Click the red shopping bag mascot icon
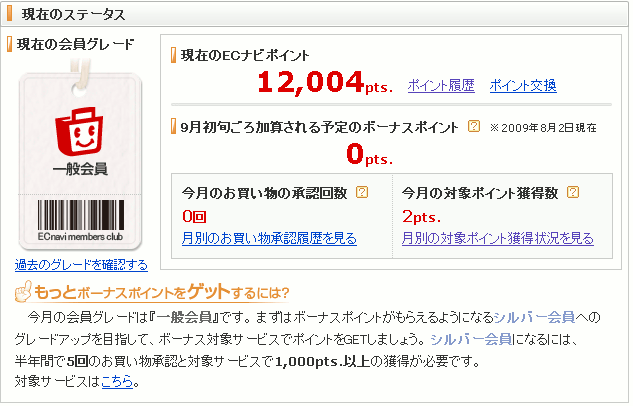The image size is (633, 406). tap(79, 131)
